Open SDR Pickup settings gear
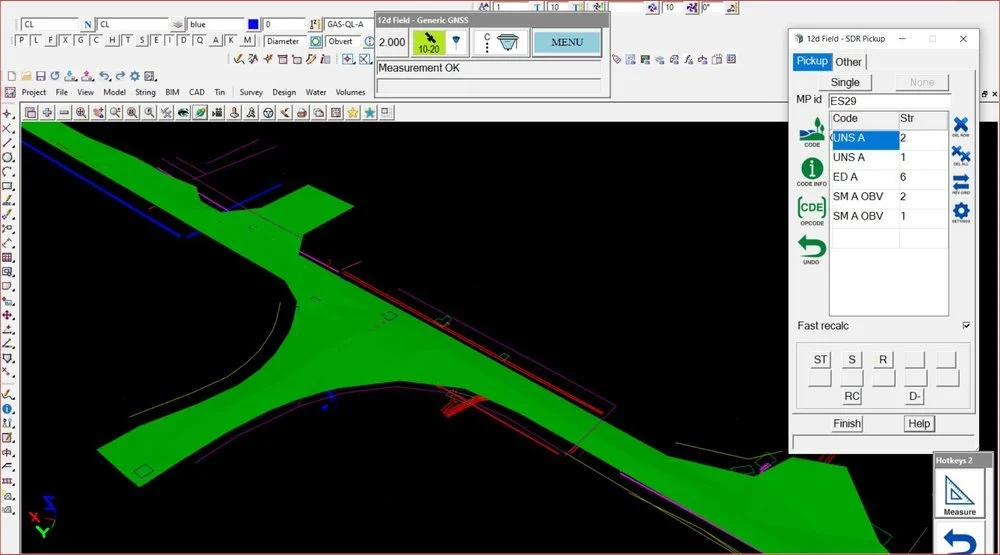 [x=960, y=212]
